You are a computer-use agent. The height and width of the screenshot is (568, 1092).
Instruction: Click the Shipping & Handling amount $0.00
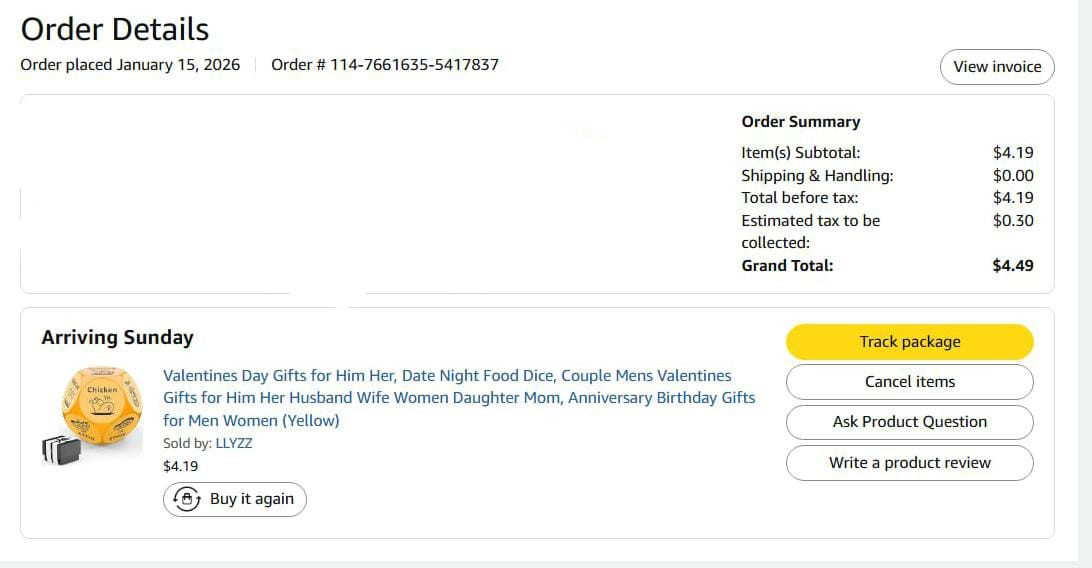pos(1013,175)
